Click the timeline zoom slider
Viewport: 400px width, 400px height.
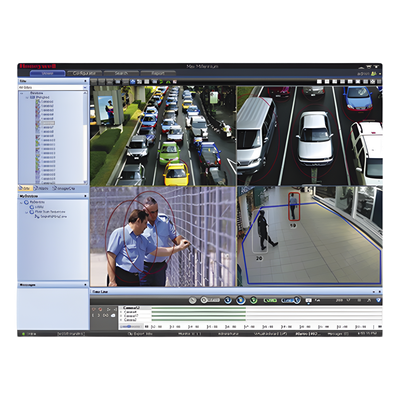click(x=130, y=327)
